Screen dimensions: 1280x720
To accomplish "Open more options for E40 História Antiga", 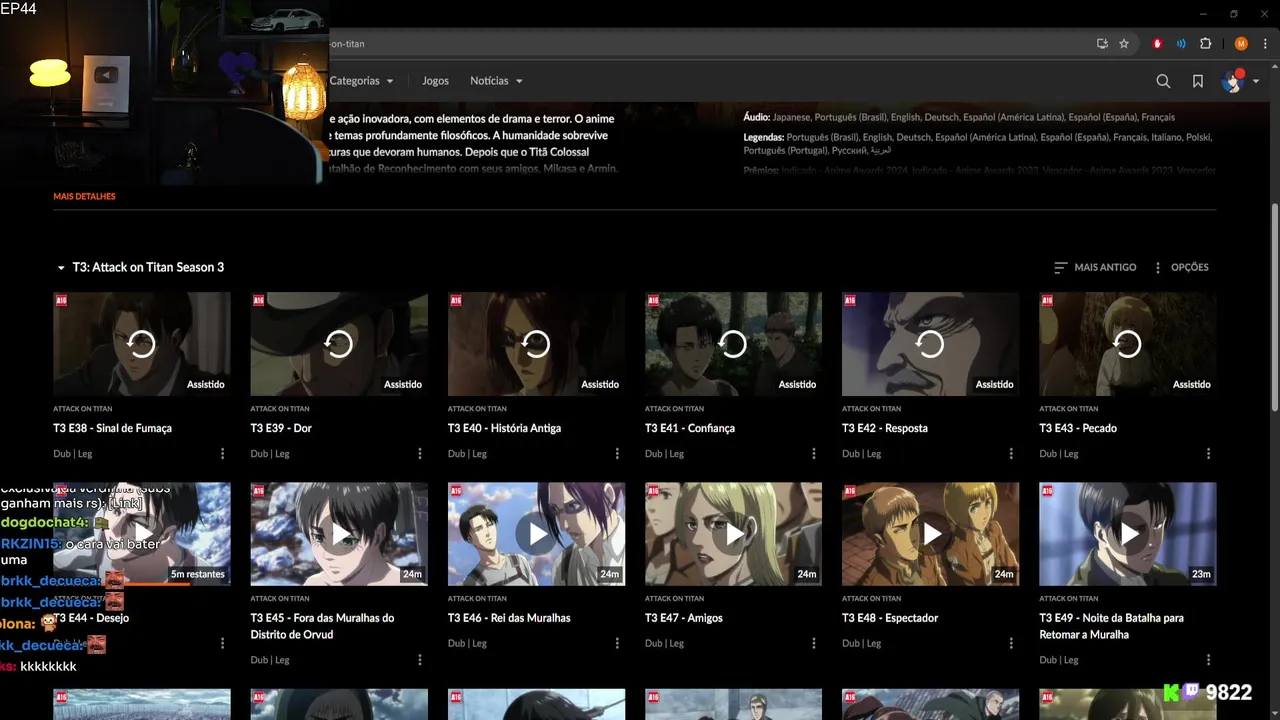I will (x=617, y=454).
